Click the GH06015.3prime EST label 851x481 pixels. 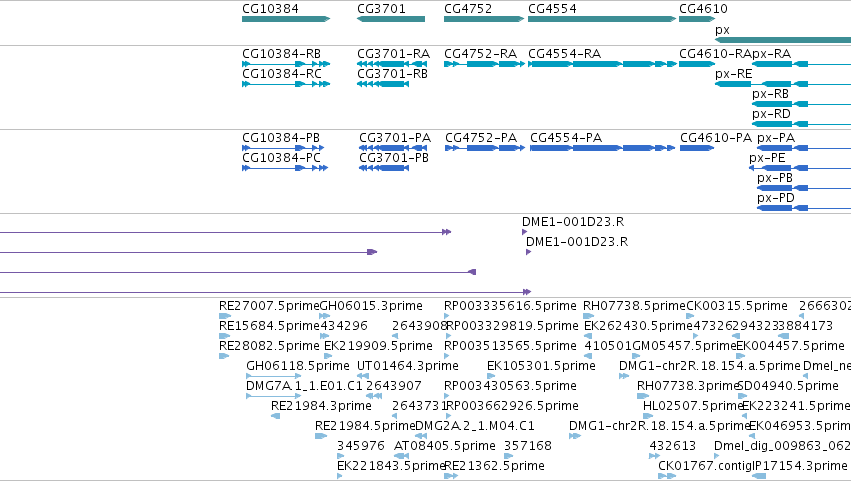tap(371, 306)
